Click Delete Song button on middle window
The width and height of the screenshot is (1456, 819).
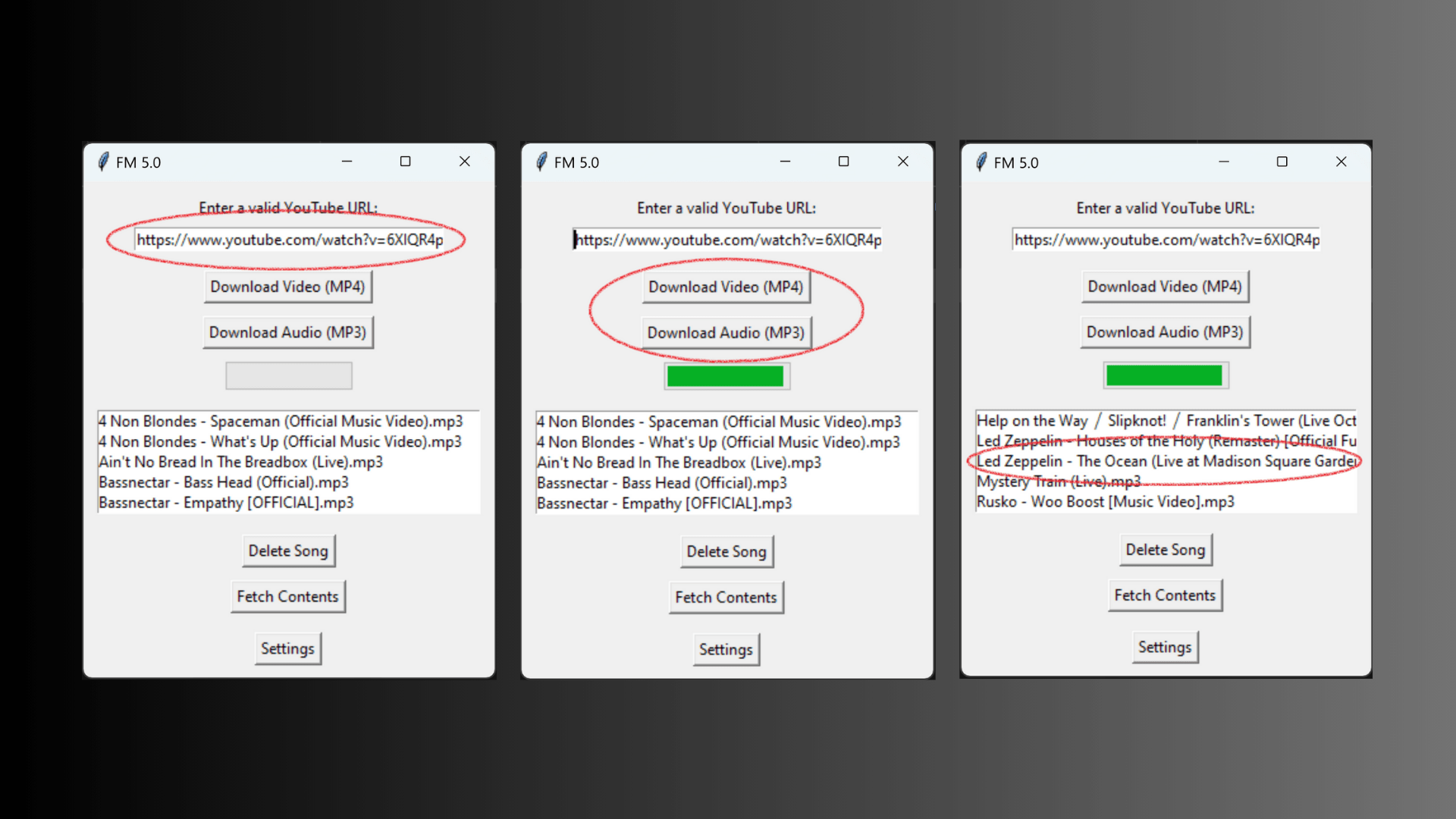[x=726, y=551]
